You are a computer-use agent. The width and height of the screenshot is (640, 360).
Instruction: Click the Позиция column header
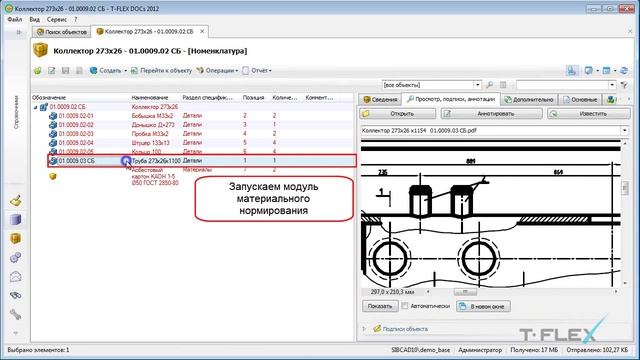(253, 98)
